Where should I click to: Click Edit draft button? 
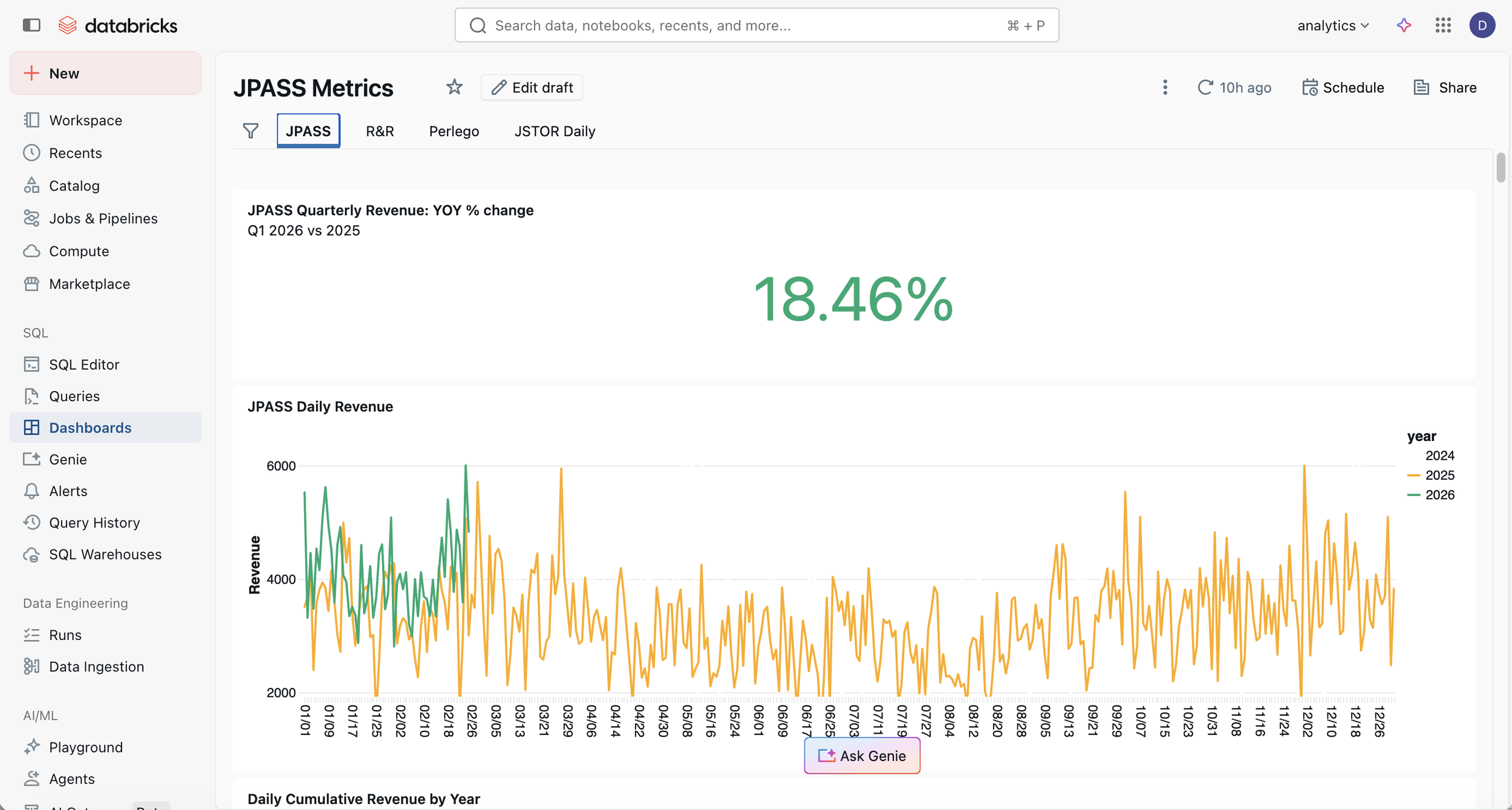pos(532,87)
